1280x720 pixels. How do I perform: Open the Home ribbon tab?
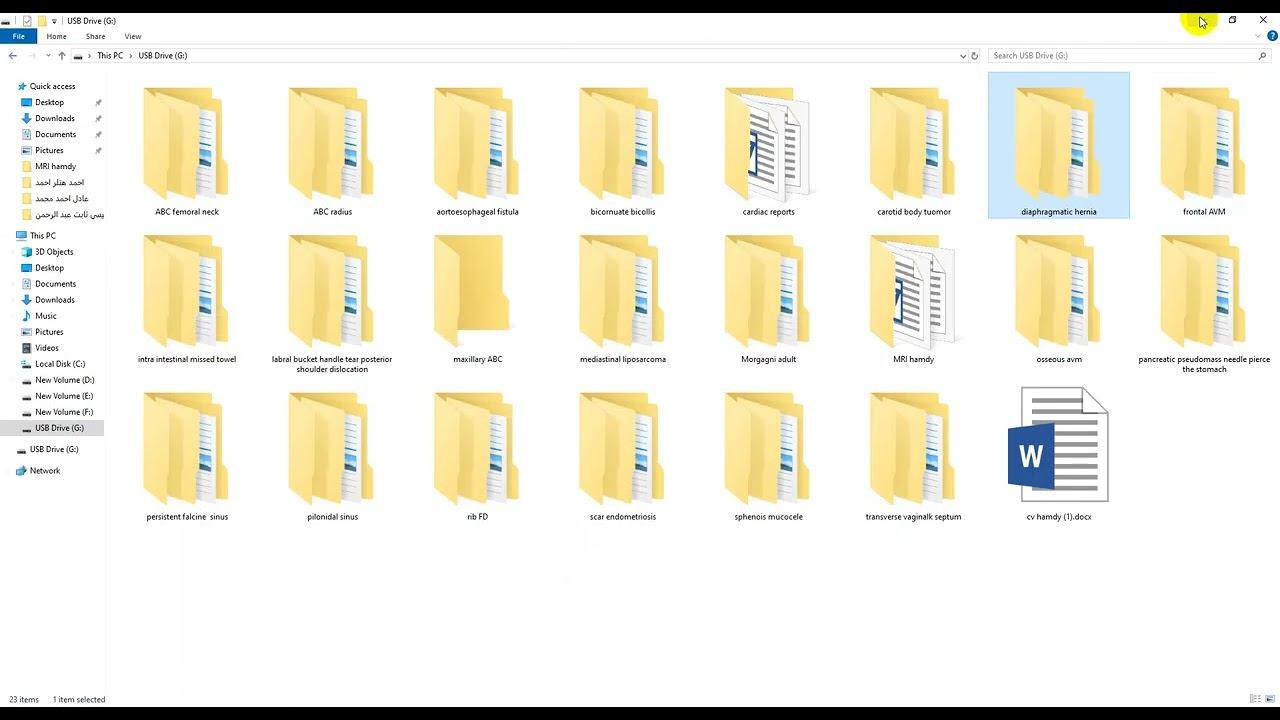tap(56, 36)
